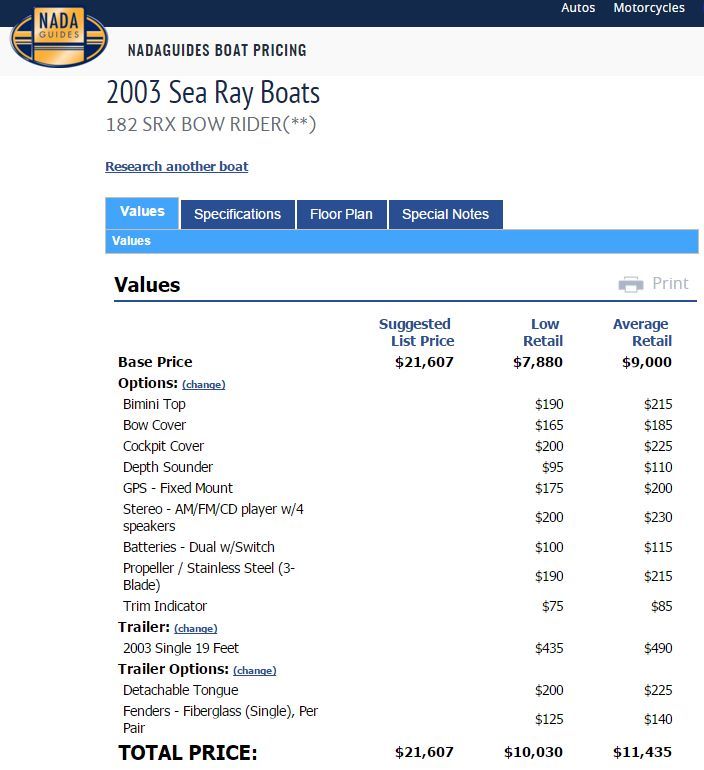
Task: Click the GPS - Fixed Mount option label
Action: 178,489
